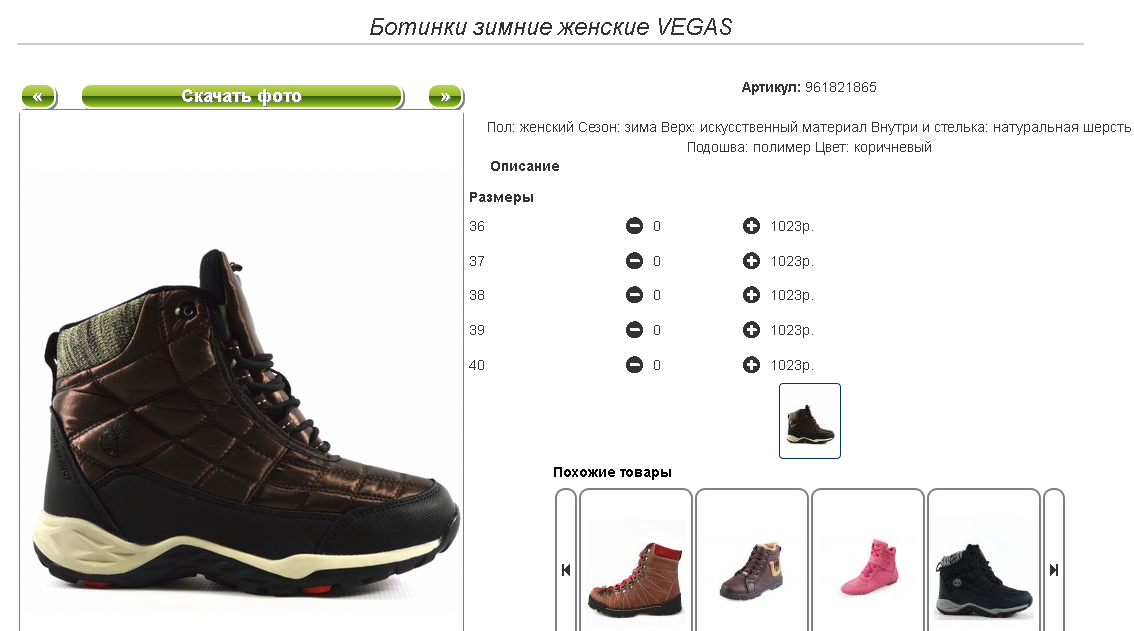Go to next product with » button
Image resolution: width=1134 pixels, height=631 pixels.
tap(446, 96)
